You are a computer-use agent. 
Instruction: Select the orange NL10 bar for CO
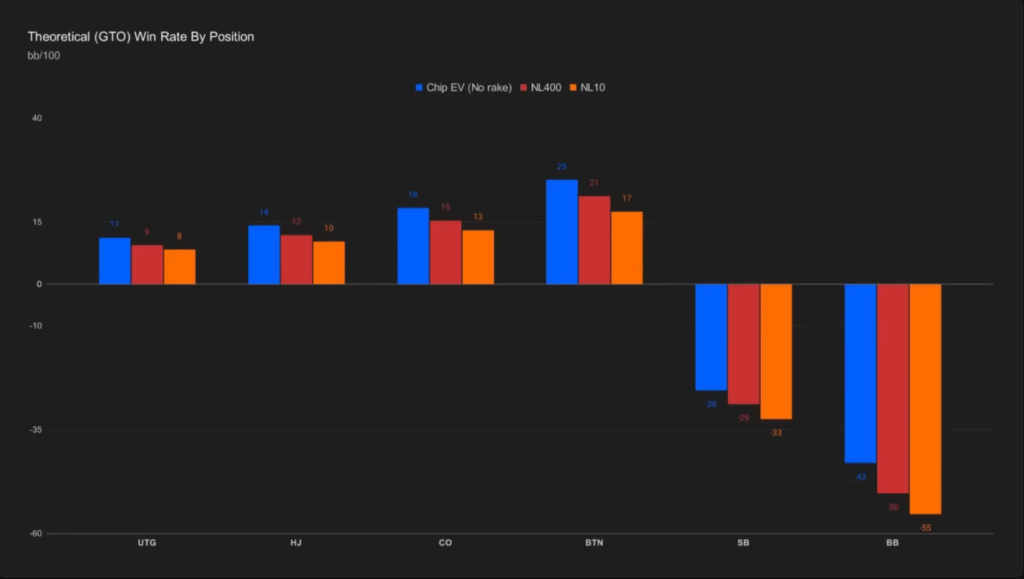coord(478,257)
